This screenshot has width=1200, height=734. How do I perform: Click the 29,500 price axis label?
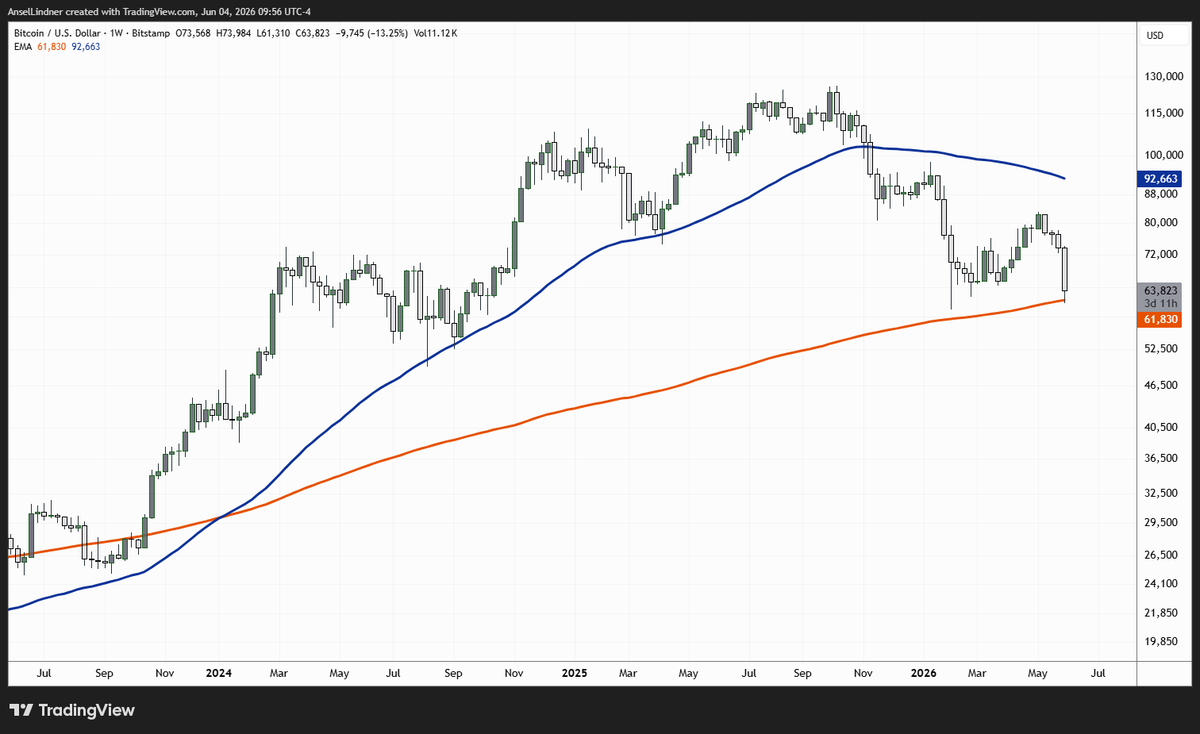click(x=1163, y=522)
